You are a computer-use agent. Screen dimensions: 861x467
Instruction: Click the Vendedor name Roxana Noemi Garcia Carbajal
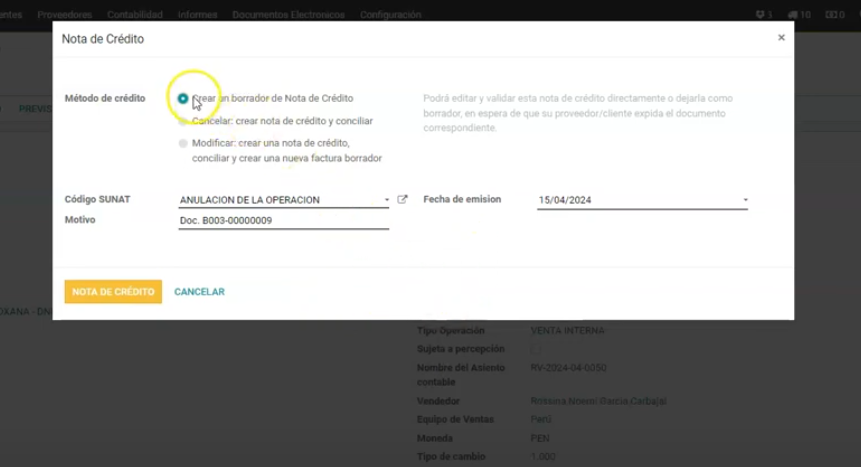point(598,401)
